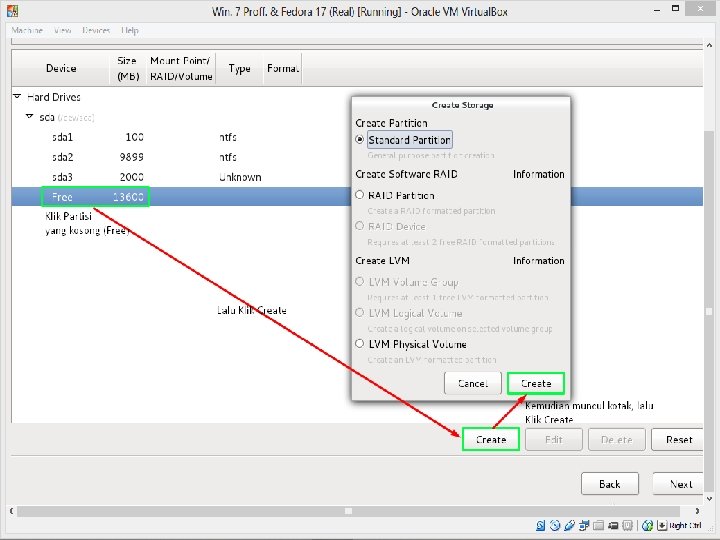Image resolution: width=720 pixels, height=540 pixels.
Task: Click the Type column header
Action: (239, 68)
